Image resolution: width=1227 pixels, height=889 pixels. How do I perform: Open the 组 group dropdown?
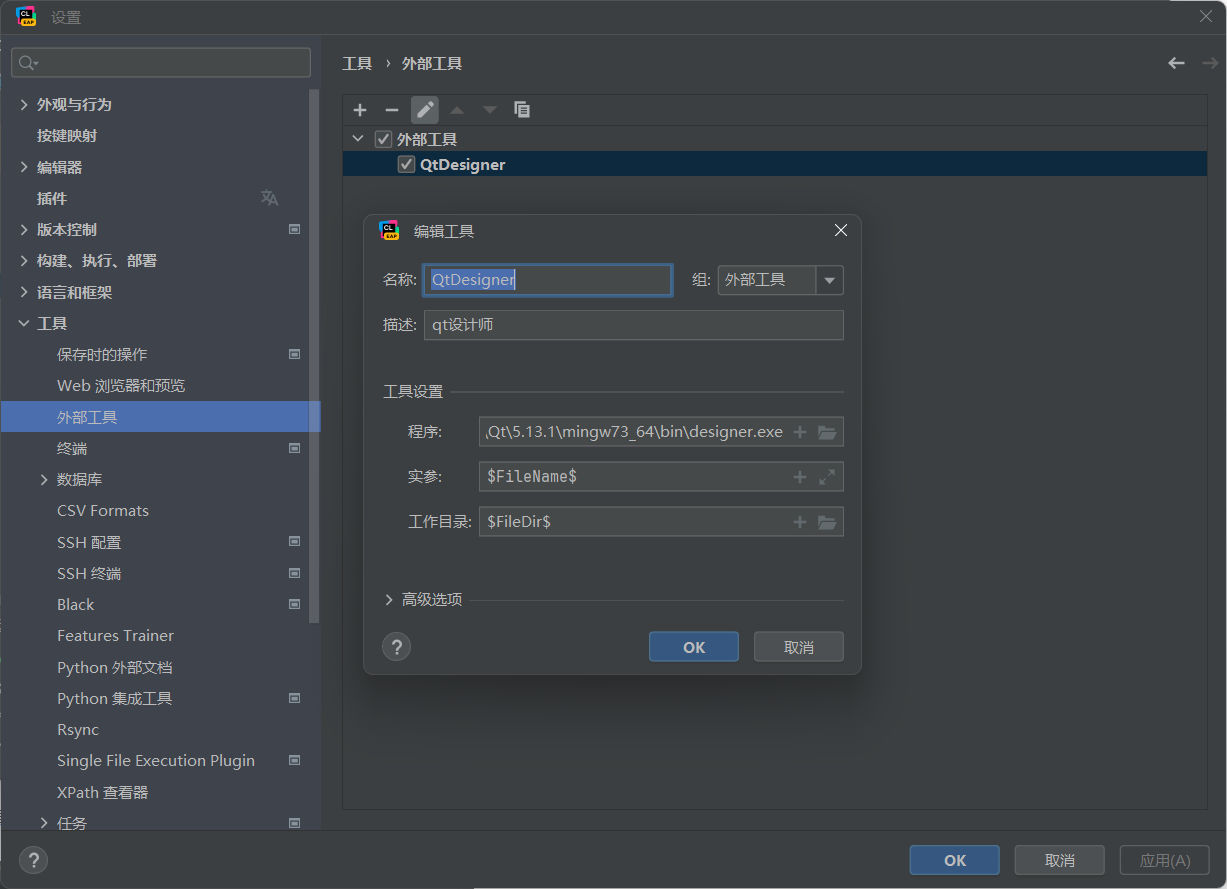click(830, 280)
